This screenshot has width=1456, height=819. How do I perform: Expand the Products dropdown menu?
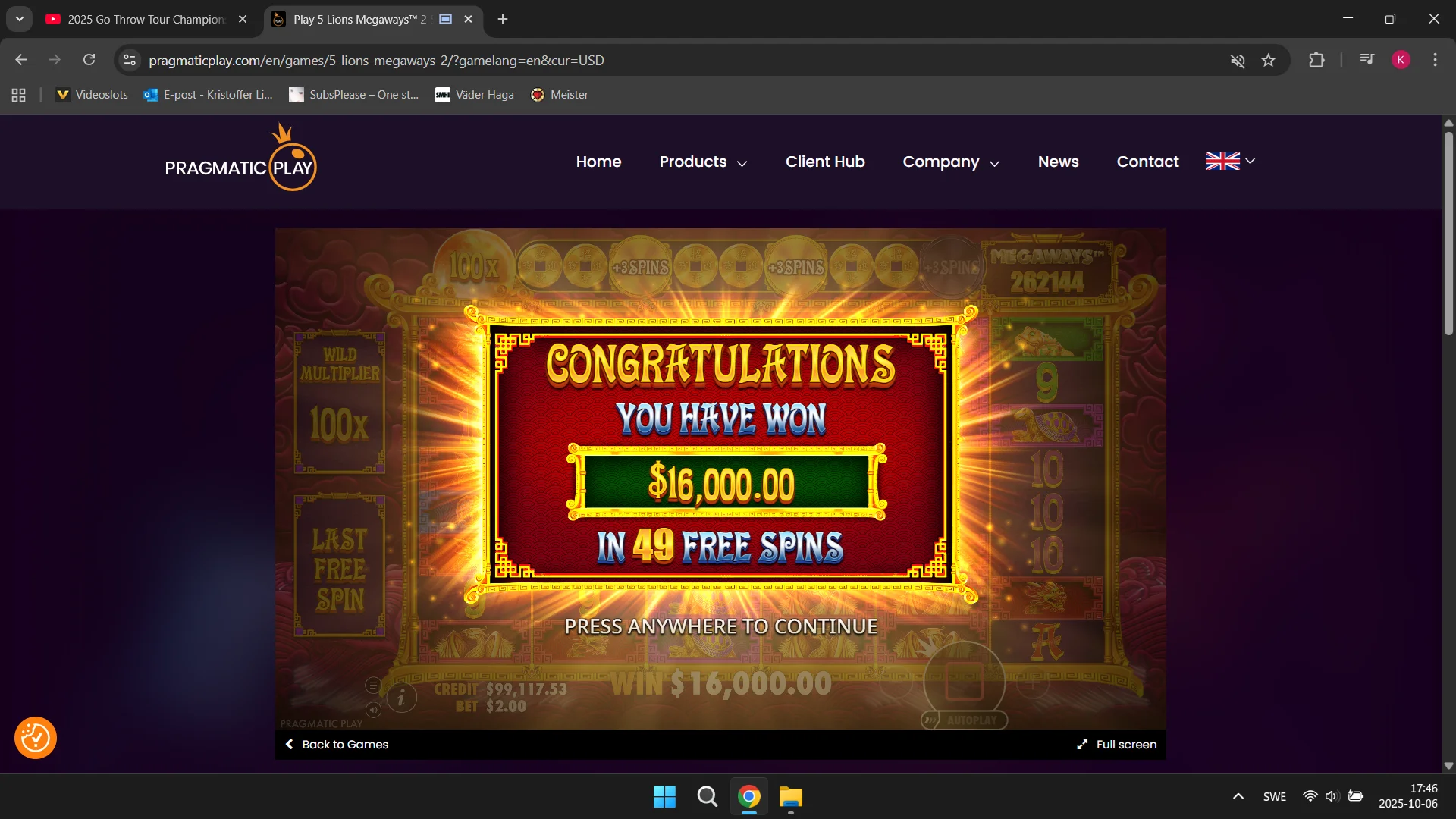point(703,162)
